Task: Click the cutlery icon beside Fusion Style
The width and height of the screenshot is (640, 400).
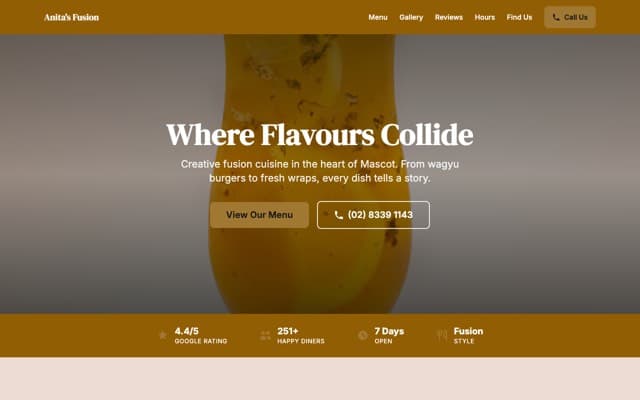Action: (442, 336)
